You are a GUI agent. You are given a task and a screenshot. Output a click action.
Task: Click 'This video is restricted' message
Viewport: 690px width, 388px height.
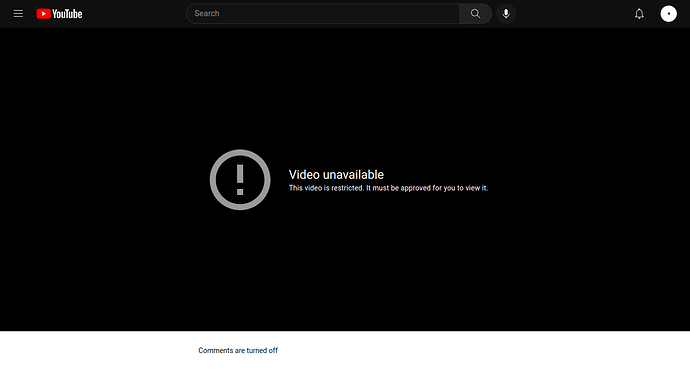(x=388, y=188)
